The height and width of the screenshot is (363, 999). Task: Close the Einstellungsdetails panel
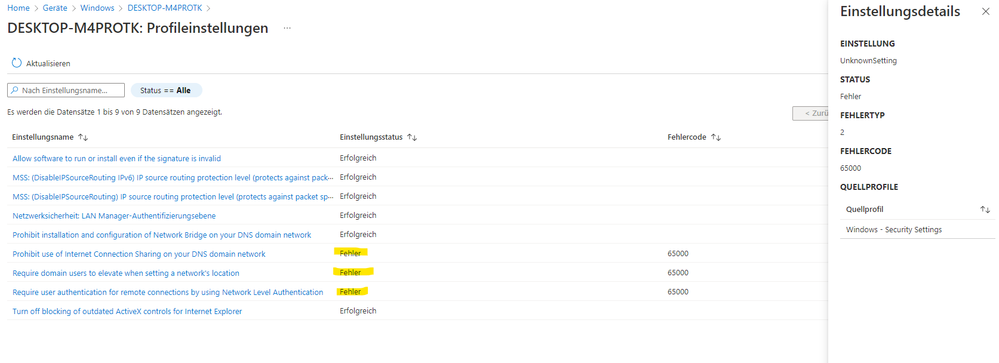[x=986, y=12]
